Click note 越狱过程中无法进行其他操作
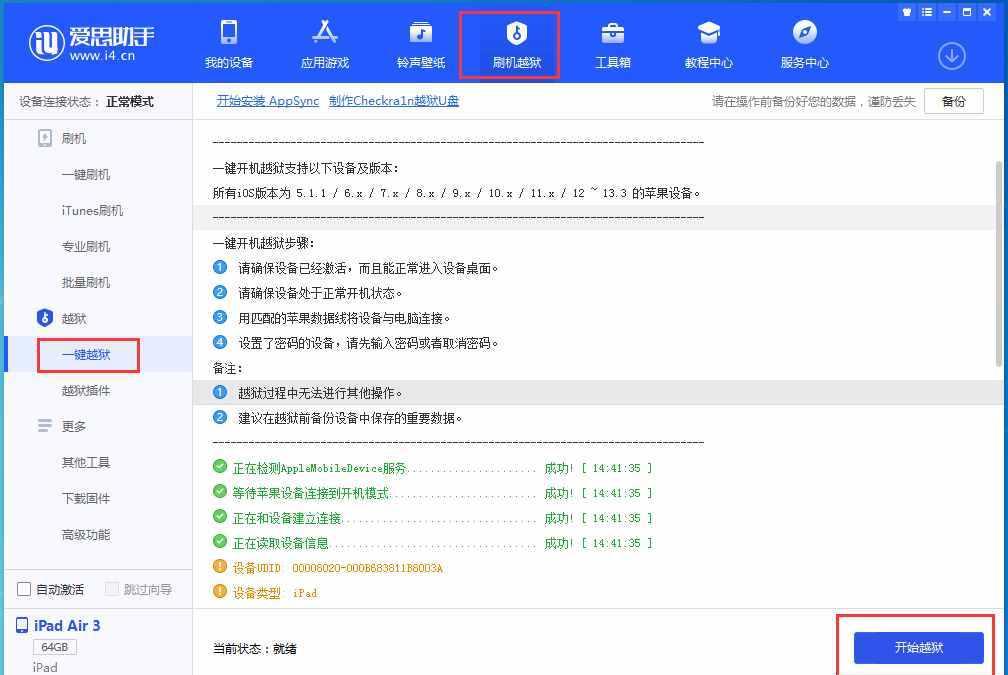 click(308, 393)
